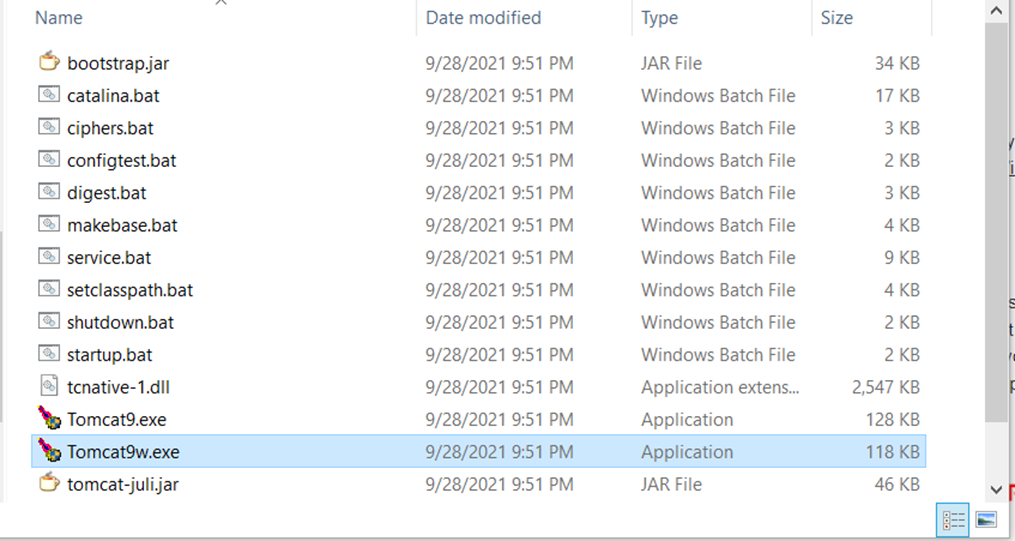
Task: Sort files by the Name column header
Action: coord(59,17)
